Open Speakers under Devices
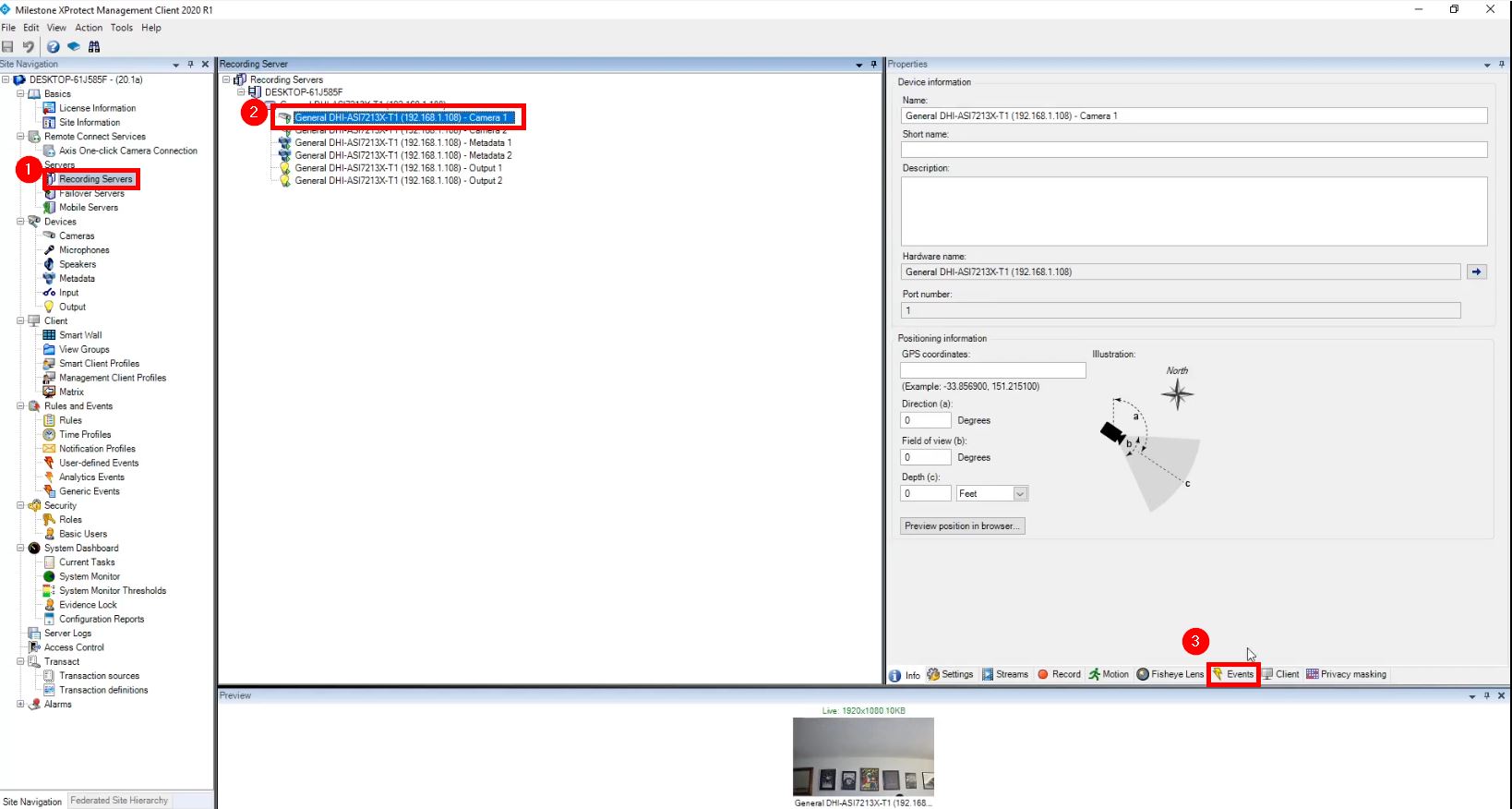This screenshot has width=1512, height=809. tap(78, 264)
